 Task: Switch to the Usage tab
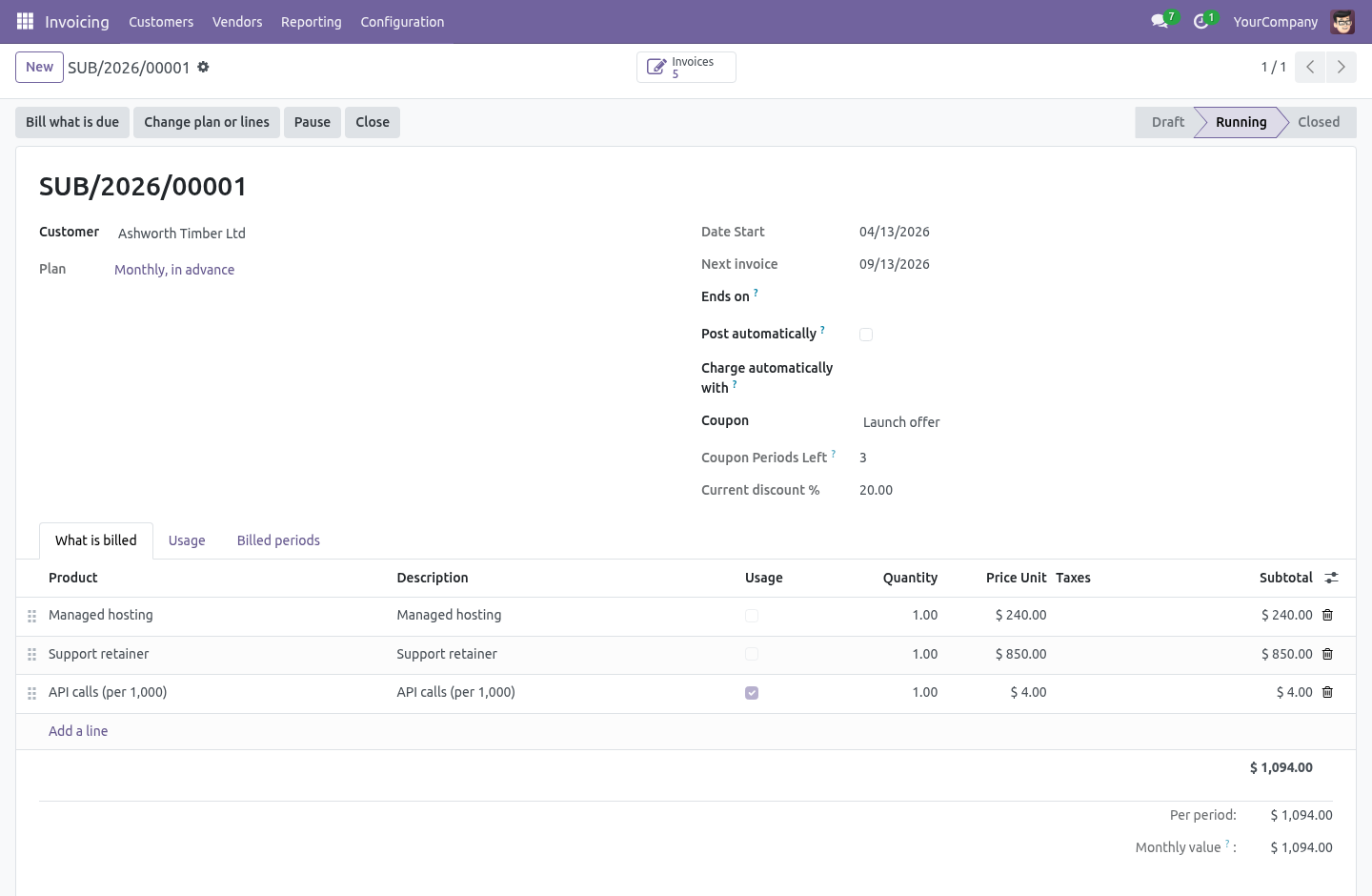187,540
